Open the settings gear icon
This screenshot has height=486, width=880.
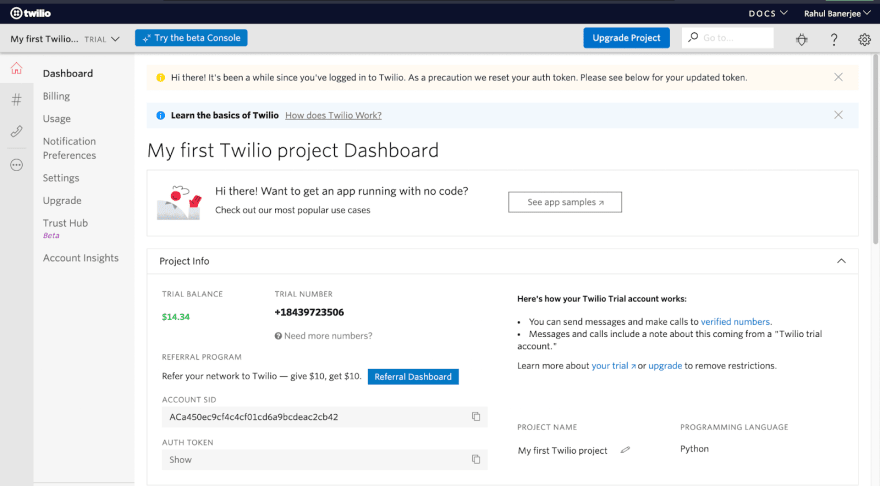(864, 39)
